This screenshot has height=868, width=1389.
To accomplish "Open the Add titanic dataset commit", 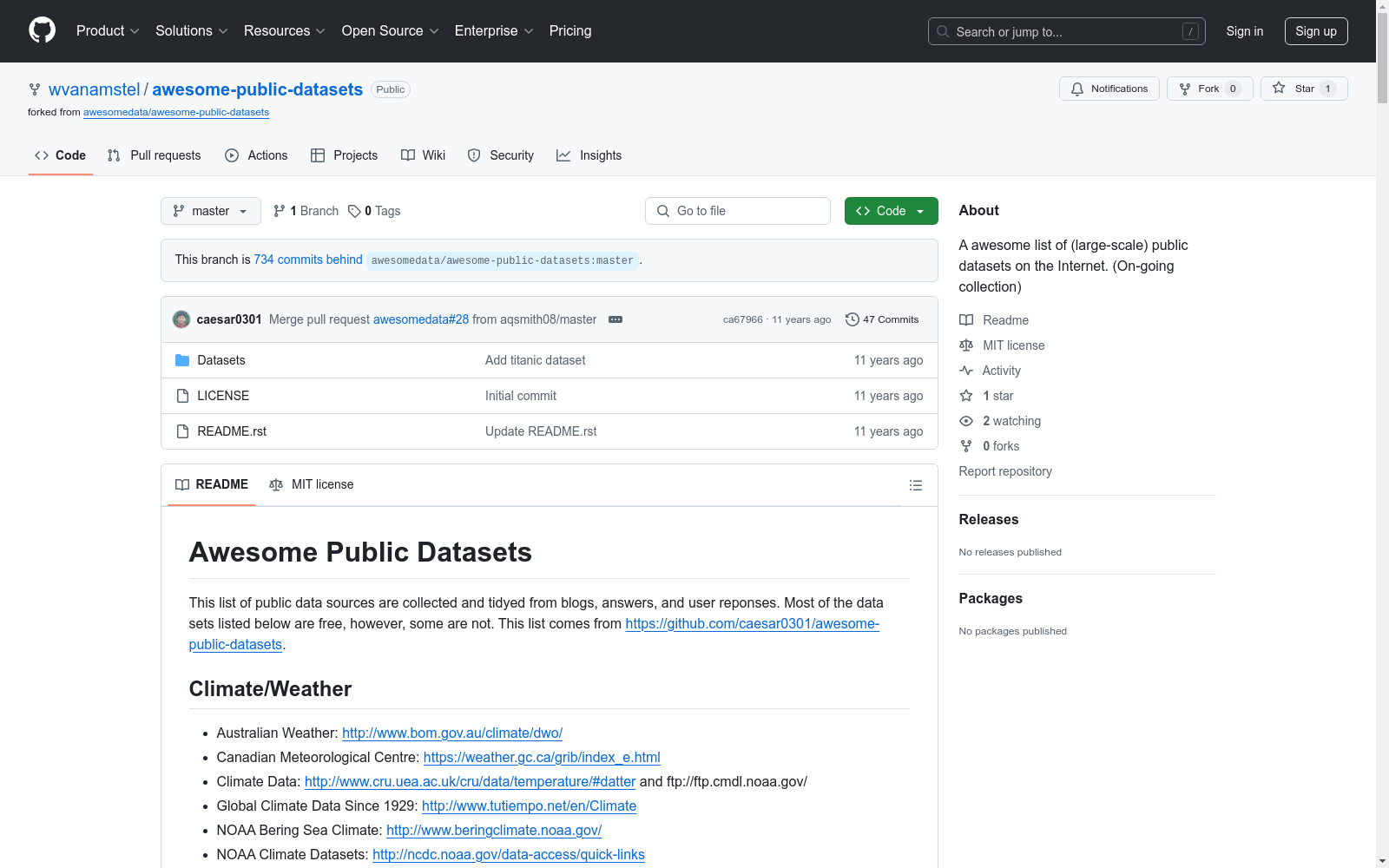I will click(535, 360).
